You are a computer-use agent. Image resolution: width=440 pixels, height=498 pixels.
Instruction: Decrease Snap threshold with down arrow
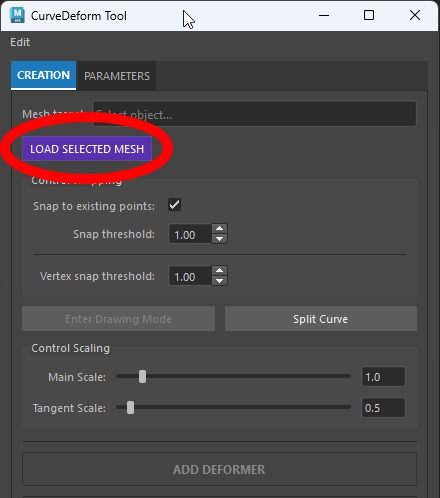(x=219, y=239)
